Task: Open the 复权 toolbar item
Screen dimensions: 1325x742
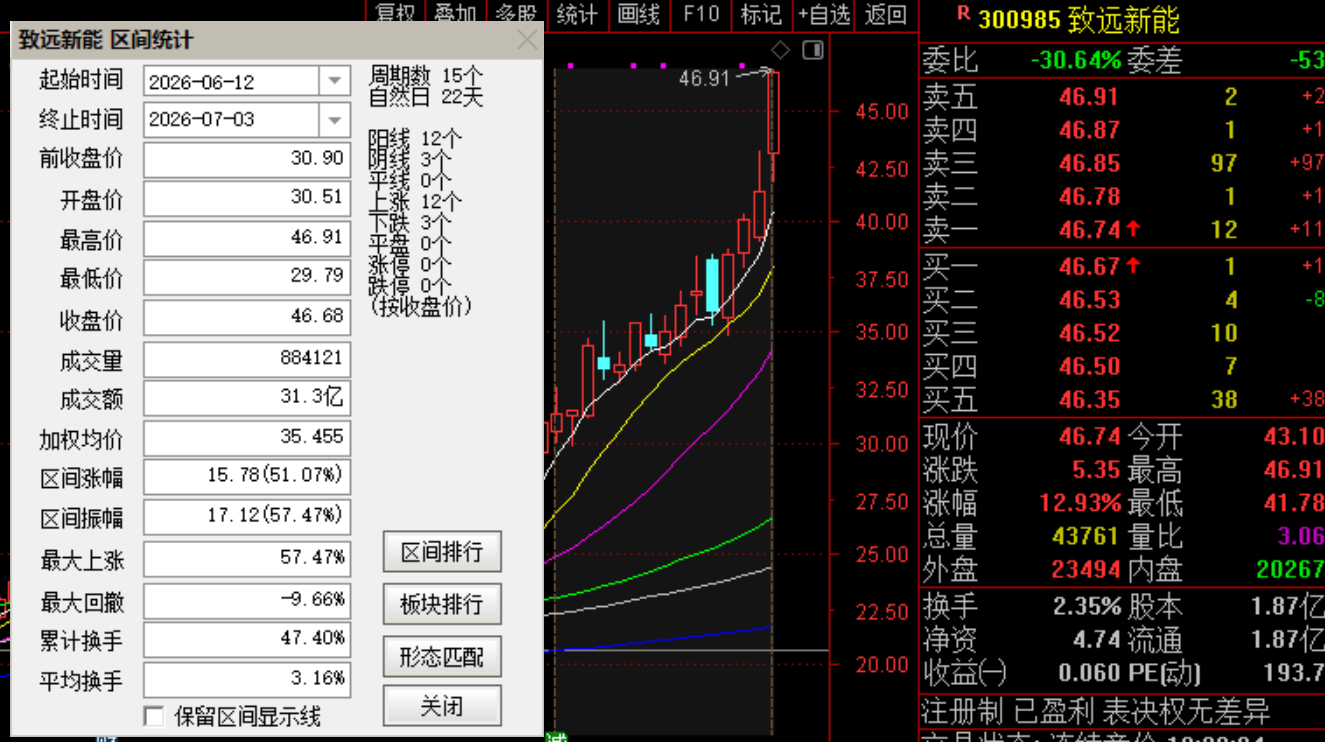Action: click(395, 14)
